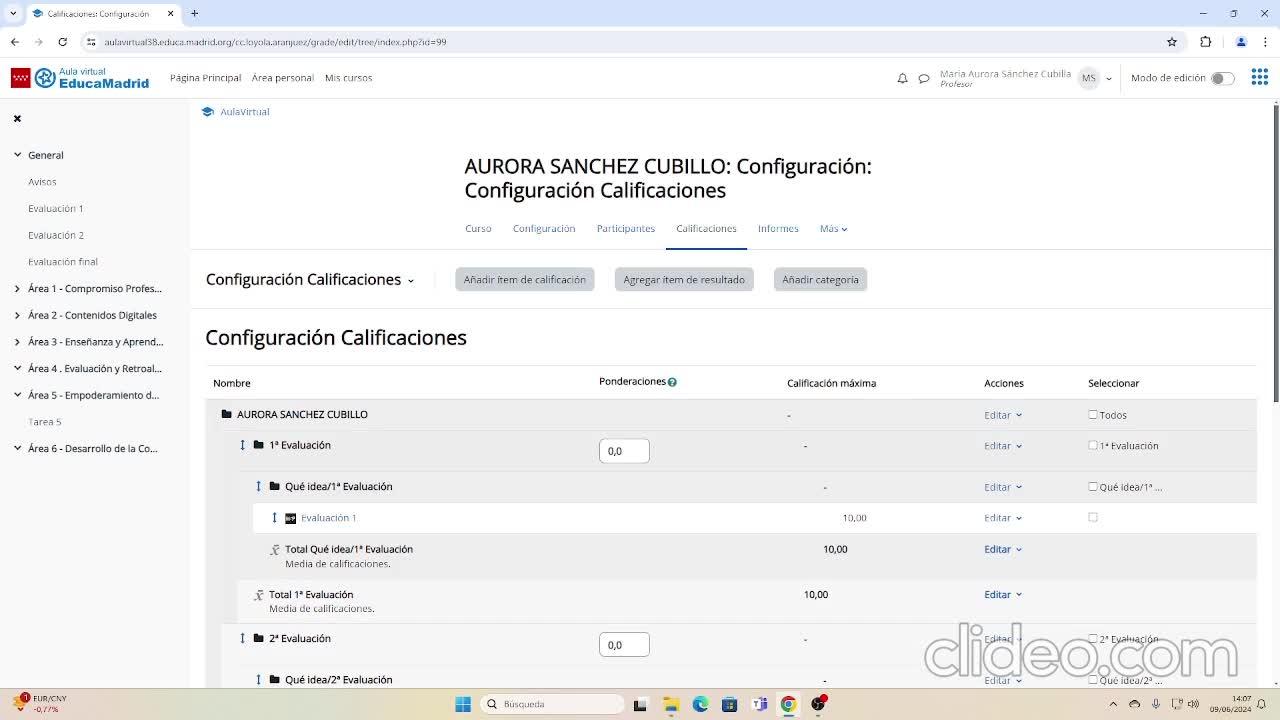Open Tarea 5 in the sidebar
The image size is (1280, 720).
[45, 422]
